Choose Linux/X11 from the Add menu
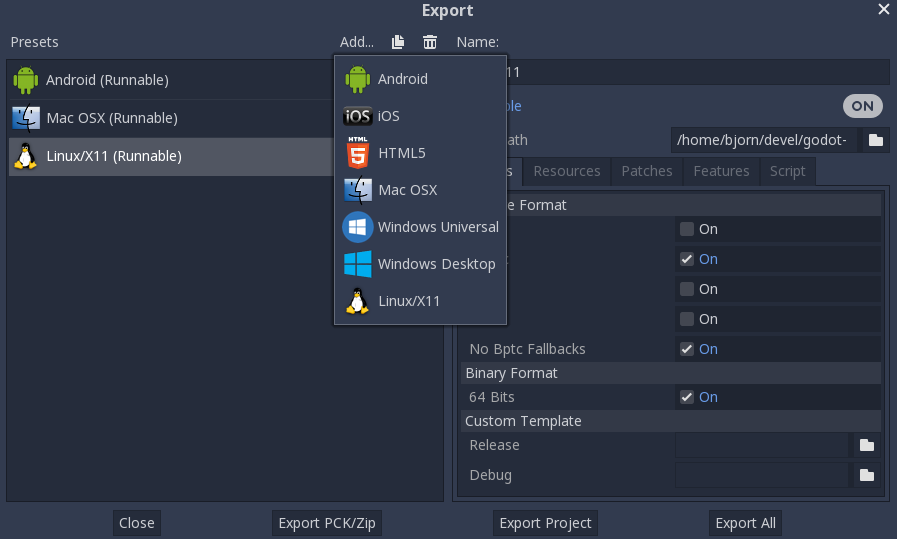 click(420, 301)
